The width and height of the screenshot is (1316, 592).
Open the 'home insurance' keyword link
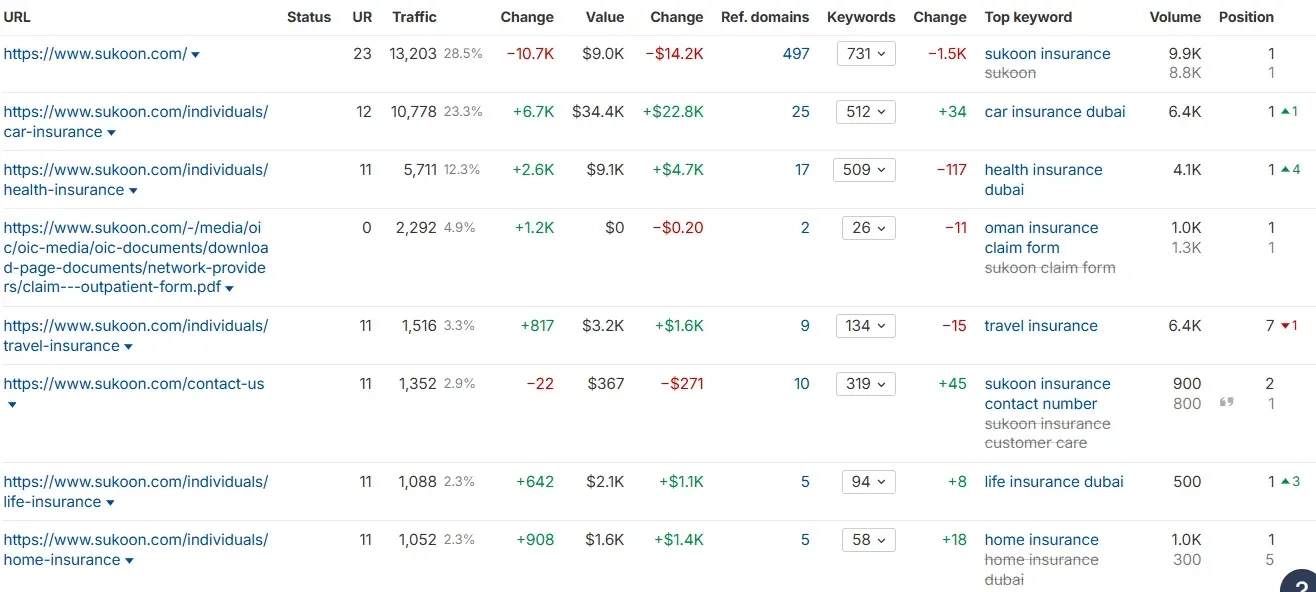[x=1041, y=540]
